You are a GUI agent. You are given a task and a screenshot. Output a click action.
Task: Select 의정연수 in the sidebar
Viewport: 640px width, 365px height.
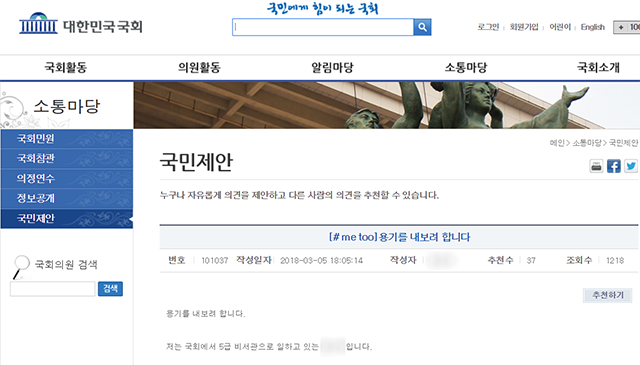[67, 178]
